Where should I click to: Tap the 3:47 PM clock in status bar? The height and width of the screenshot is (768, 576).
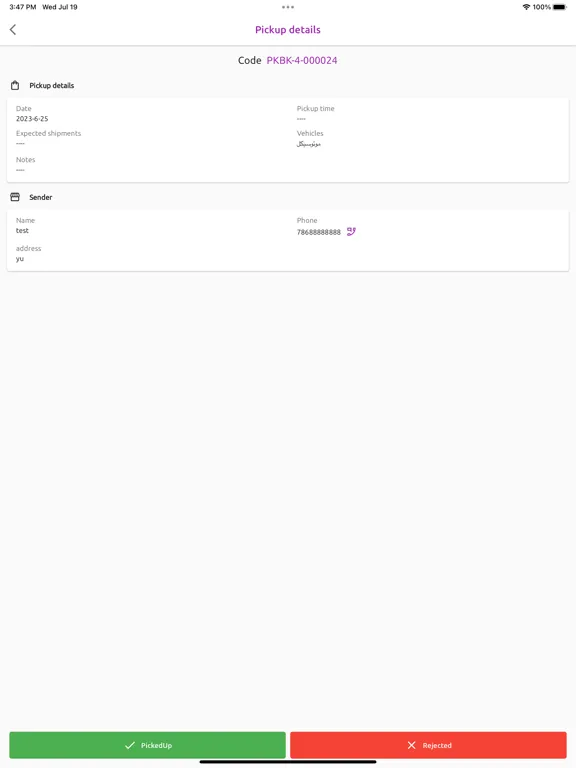pyautogui.click(x=23, y=7)
